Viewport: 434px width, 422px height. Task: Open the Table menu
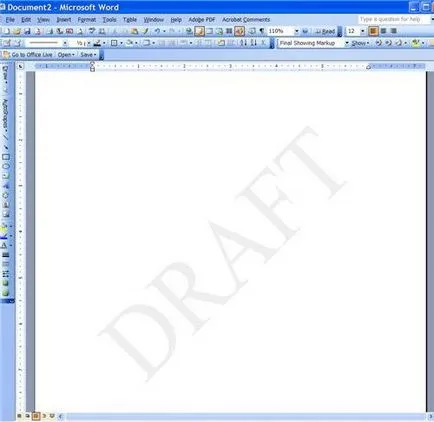tap(130, 20)
